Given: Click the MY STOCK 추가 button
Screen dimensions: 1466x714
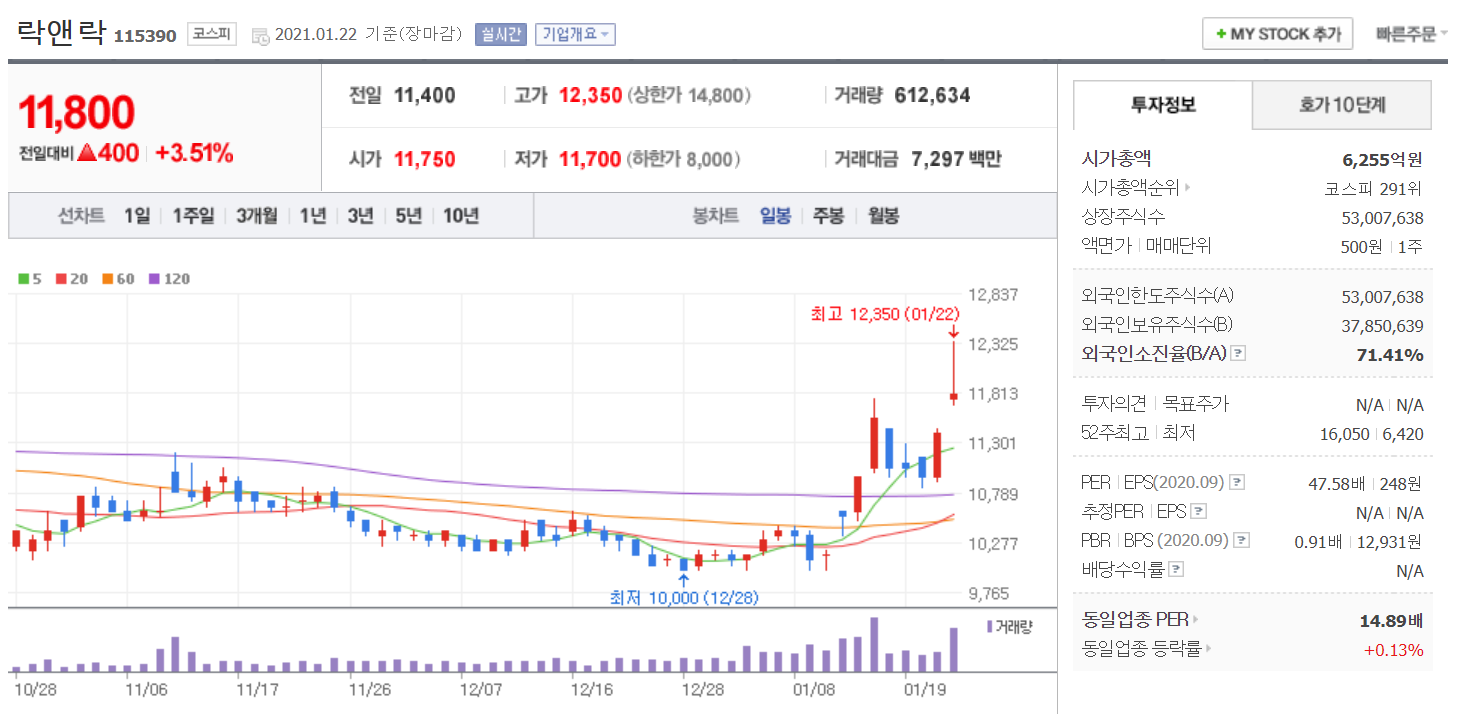Looking at the screenshot, I should pyautogui.click(x=1277, y=34).
